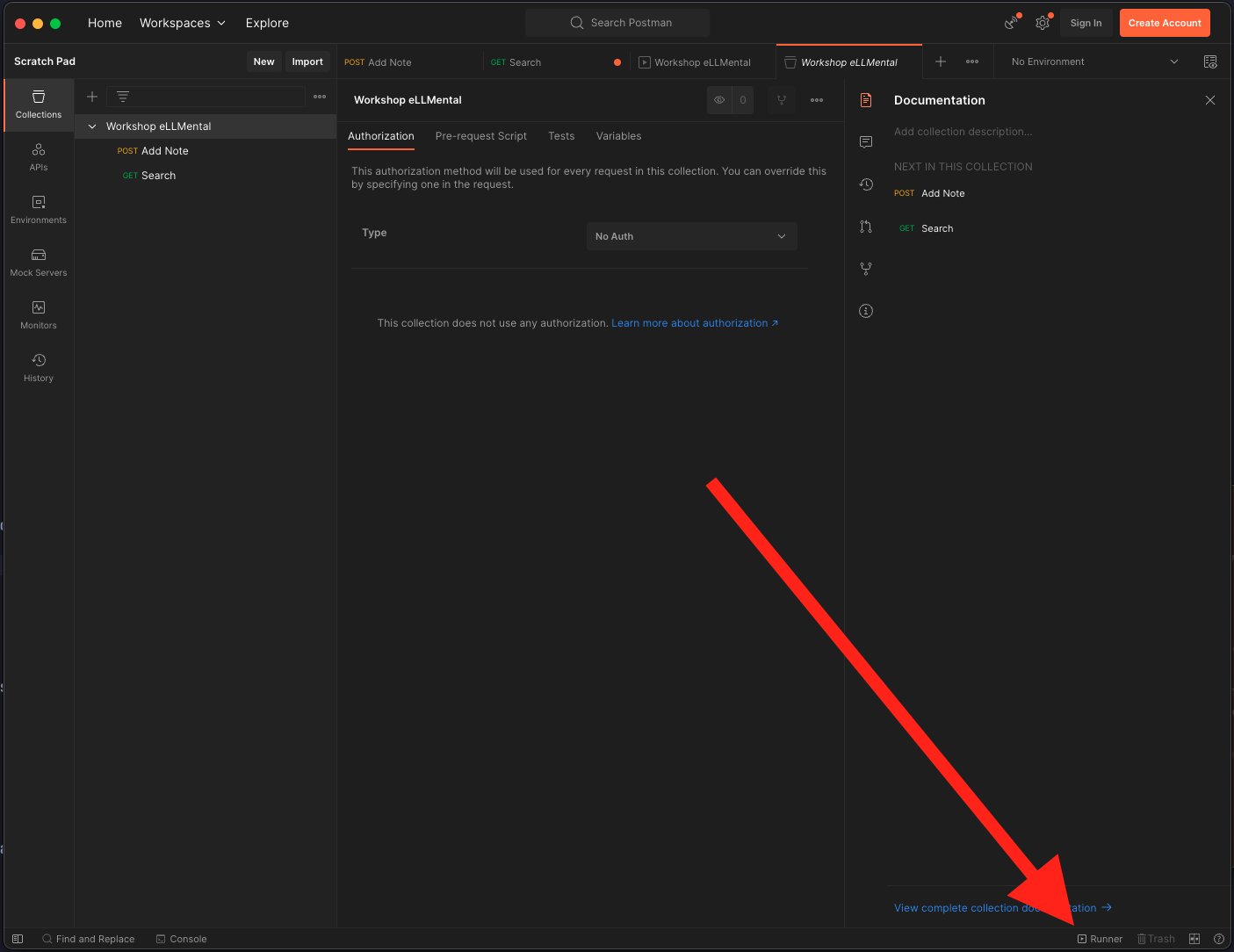1234x952 pixels.
Task: Open the Documentation panel icon
Action: [x=866, y=100]
